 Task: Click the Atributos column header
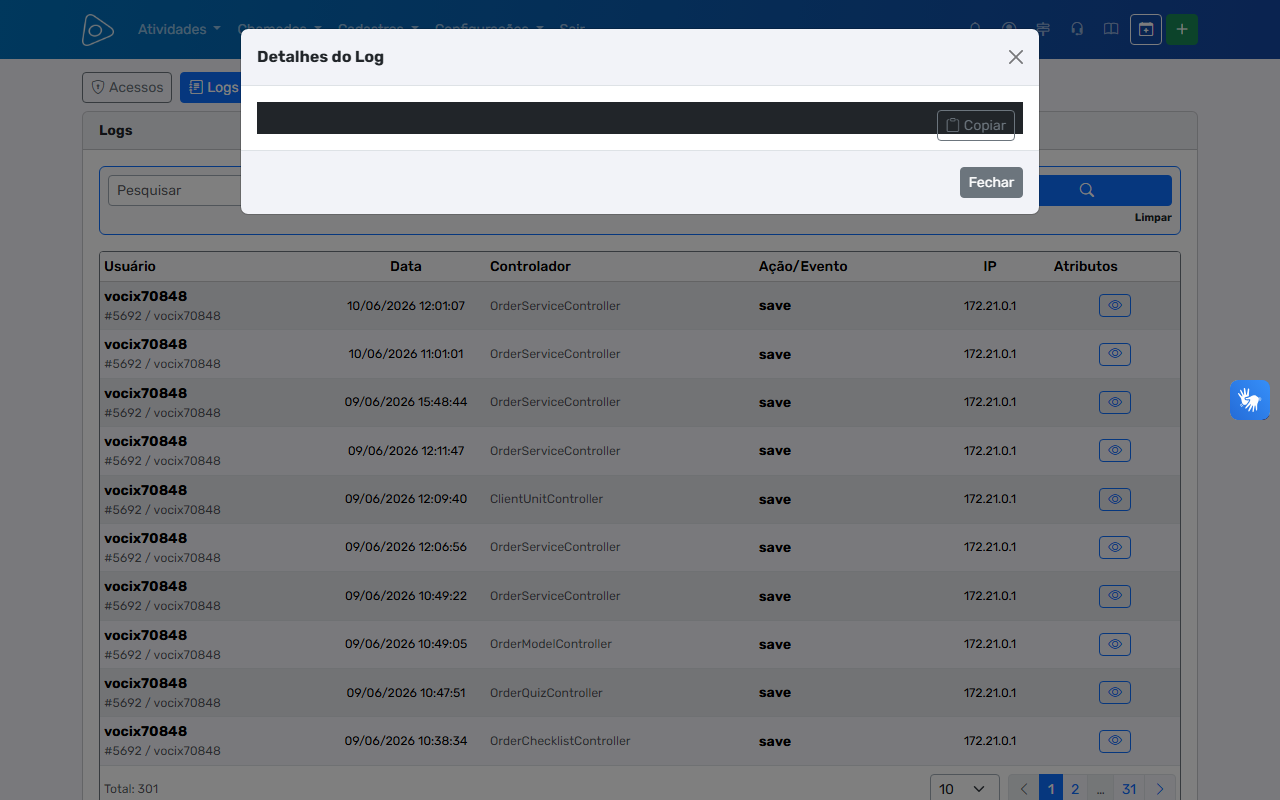click(1086, 267)
